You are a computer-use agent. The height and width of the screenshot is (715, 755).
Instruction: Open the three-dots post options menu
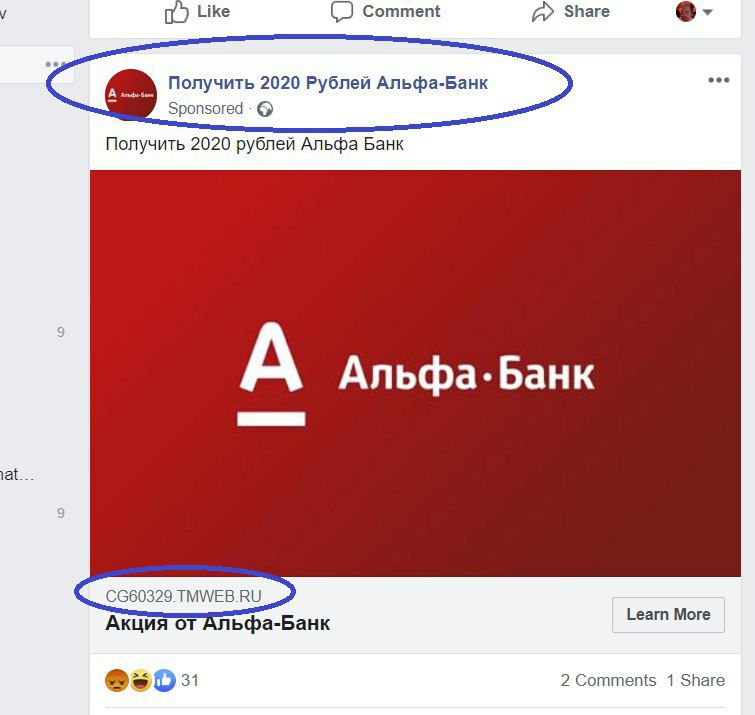click(718, 80)
